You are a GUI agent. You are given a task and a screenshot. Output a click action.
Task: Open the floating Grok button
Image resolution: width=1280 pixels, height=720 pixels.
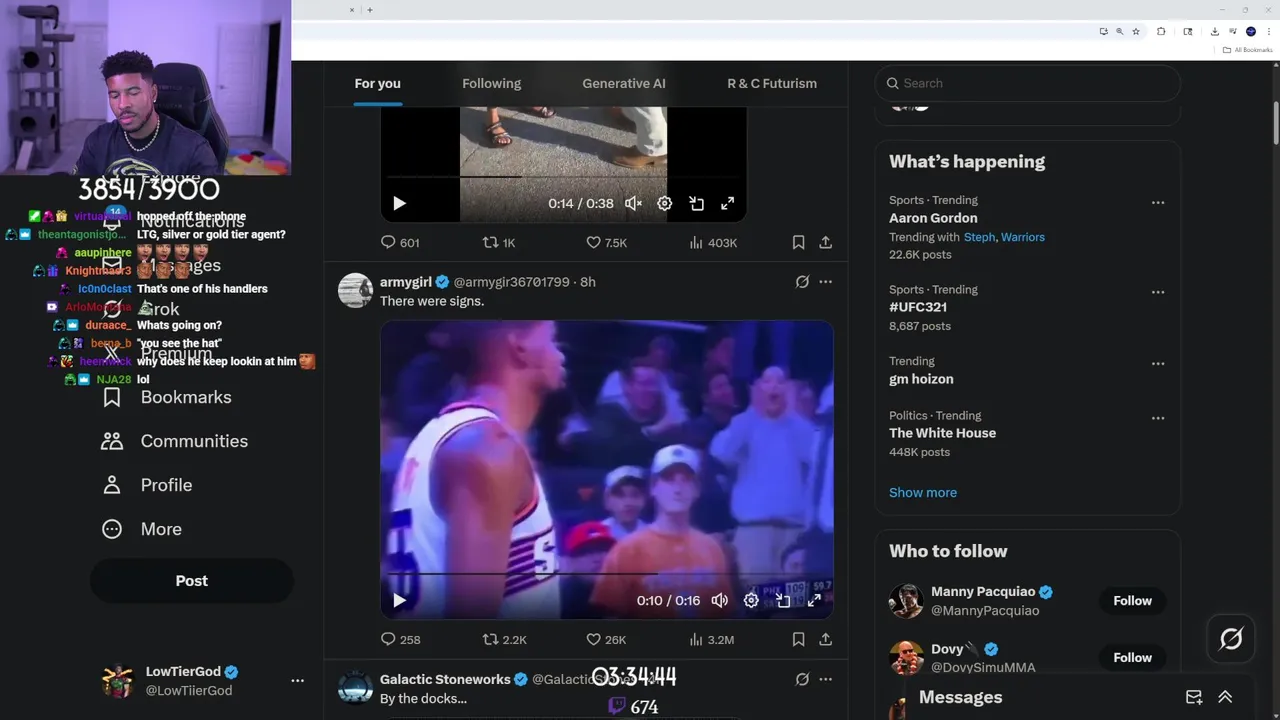(x=1231, y=639)
